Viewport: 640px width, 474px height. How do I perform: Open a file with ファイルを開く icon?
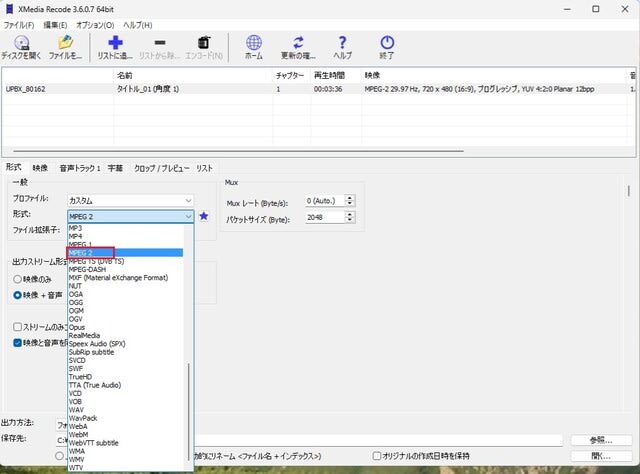(x=65, y=42)
